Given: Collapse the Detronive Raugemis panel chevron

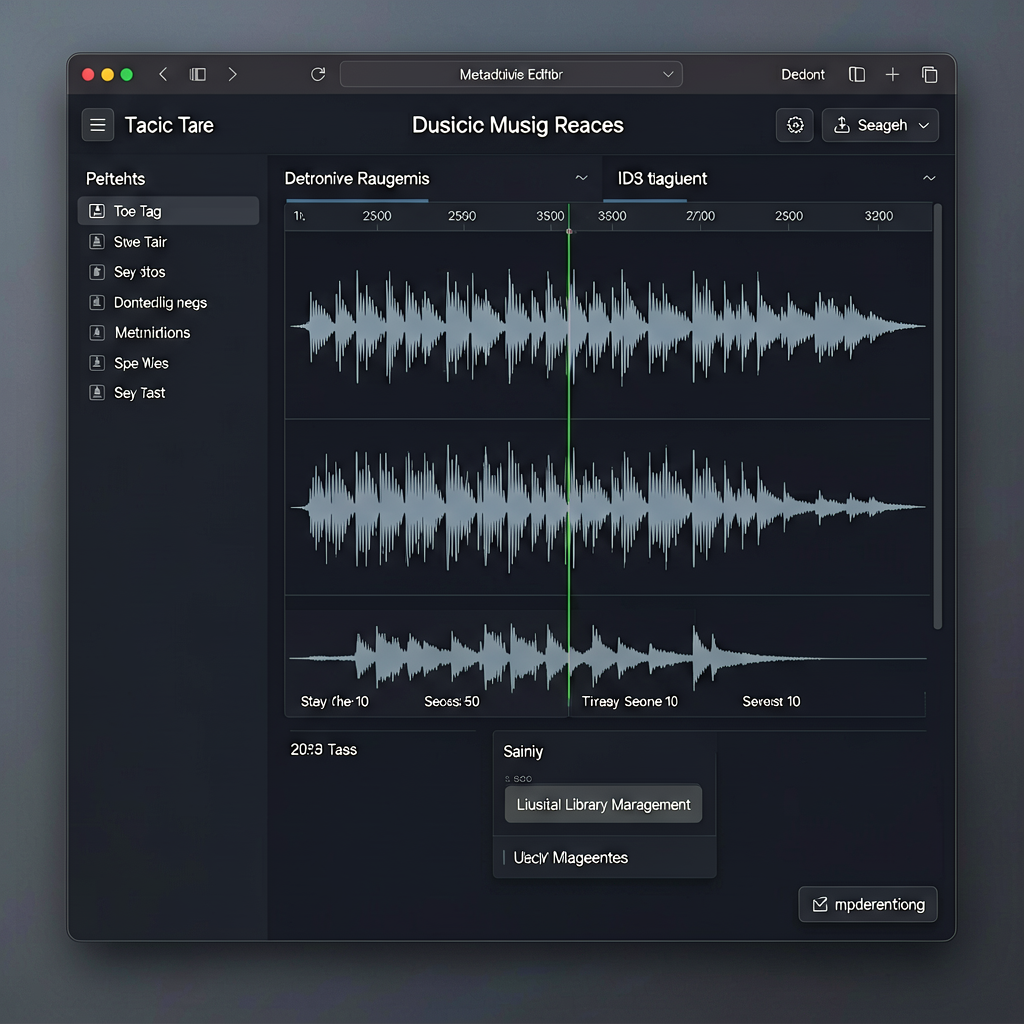Looking at the screenshot, I should pyautogui.click(x=581, y=178).
